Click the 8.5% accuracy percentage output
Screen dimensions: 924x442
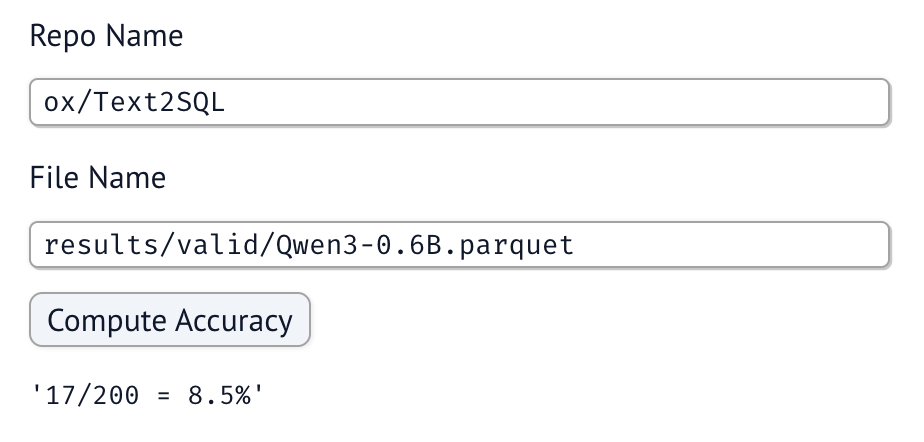220,395
